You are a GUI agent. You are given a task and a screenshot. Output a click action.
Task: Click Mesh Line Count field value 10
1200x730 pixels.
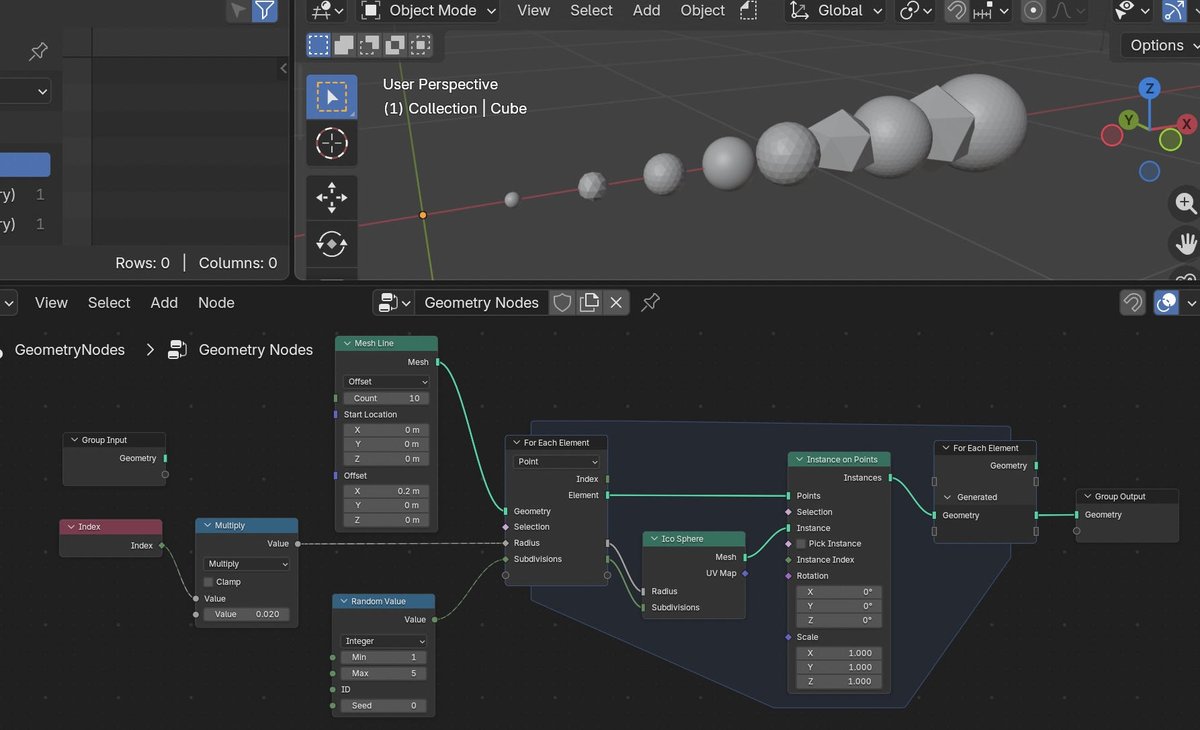387,398
